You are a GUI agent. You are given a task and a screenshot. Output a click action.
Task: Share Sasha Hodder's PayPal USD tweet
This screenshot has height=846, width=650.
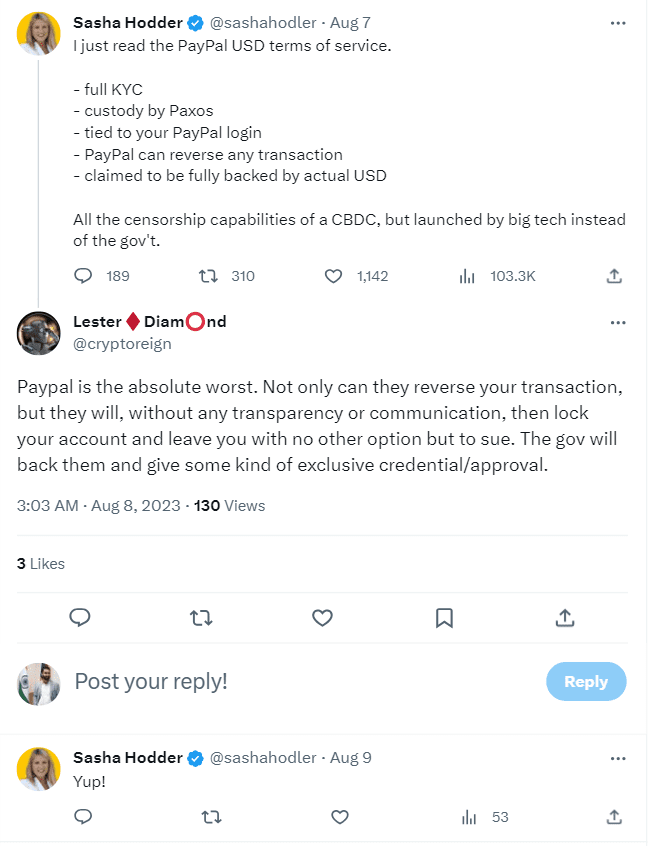615,276
